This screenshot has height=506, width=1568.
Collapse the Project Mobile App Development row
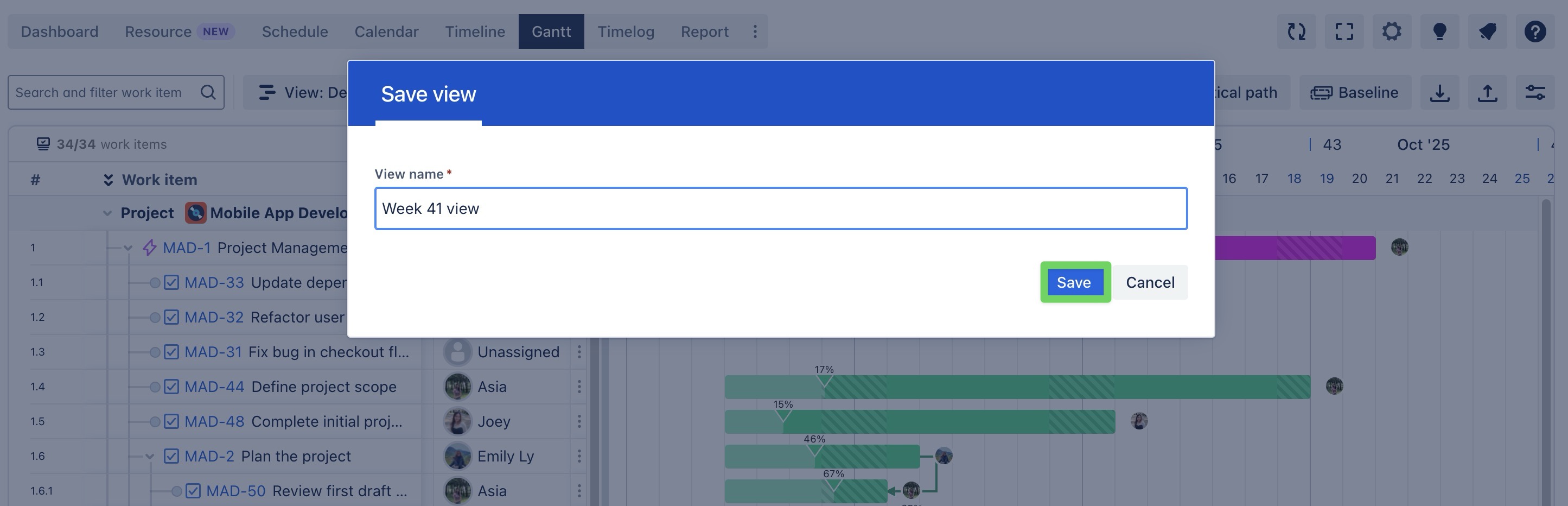(x=107, y=214)
